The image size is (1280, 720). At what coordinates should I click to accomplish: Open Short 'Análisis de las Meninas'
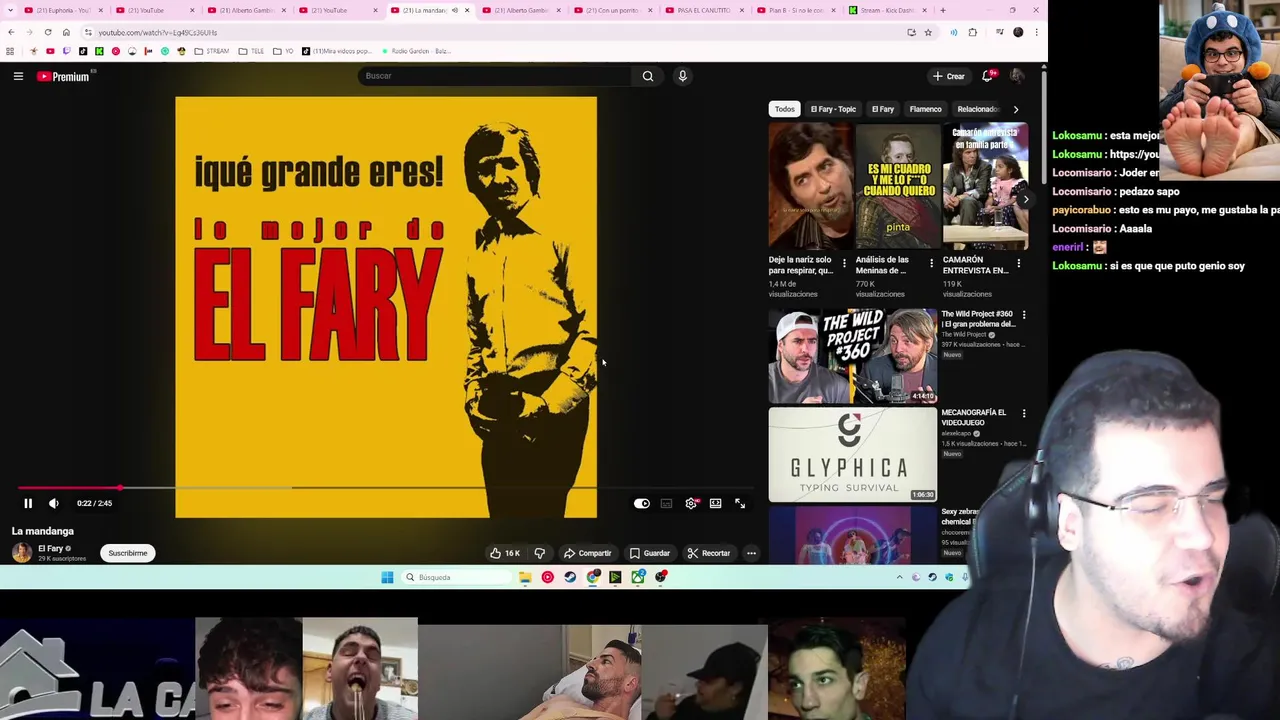click(x=898, y=186)
